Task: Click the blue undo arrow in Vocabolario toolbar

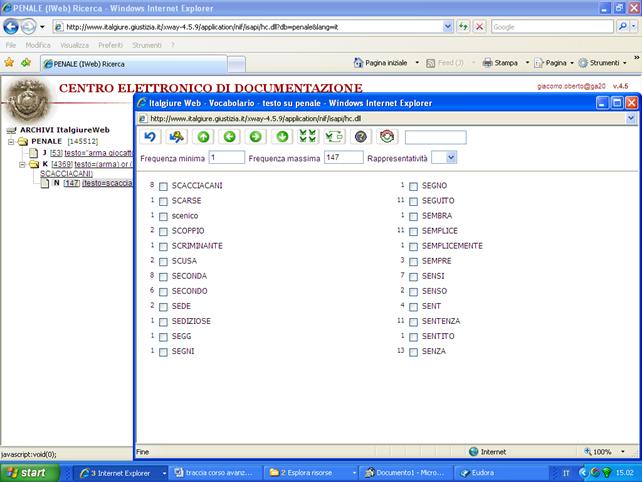Action: 150,137
